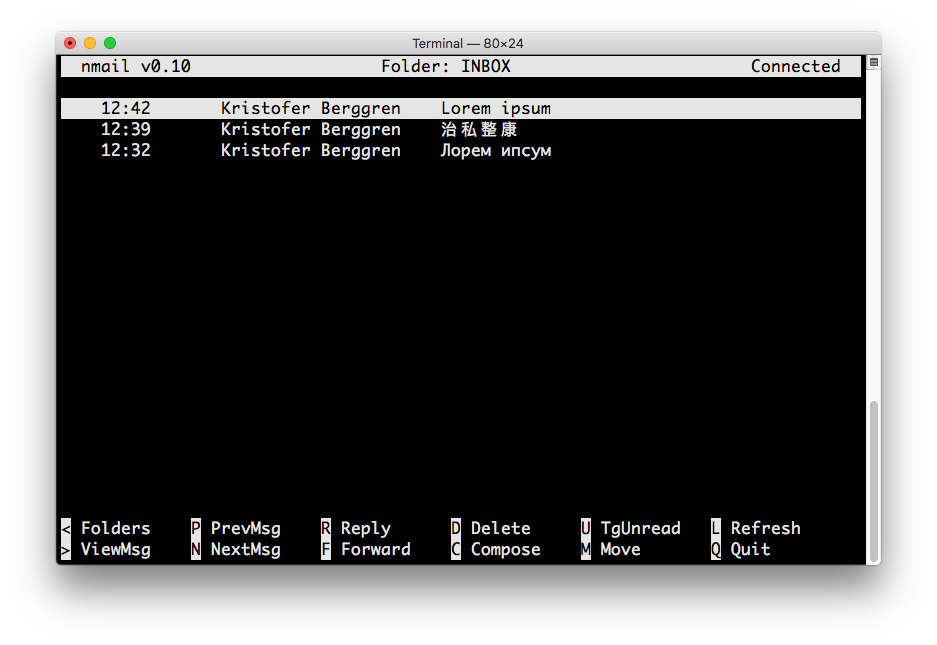The height and width of the screenshot is (645, 937).
Task: Zoom the Terminal with green button
Action: [x=110, y=43]
